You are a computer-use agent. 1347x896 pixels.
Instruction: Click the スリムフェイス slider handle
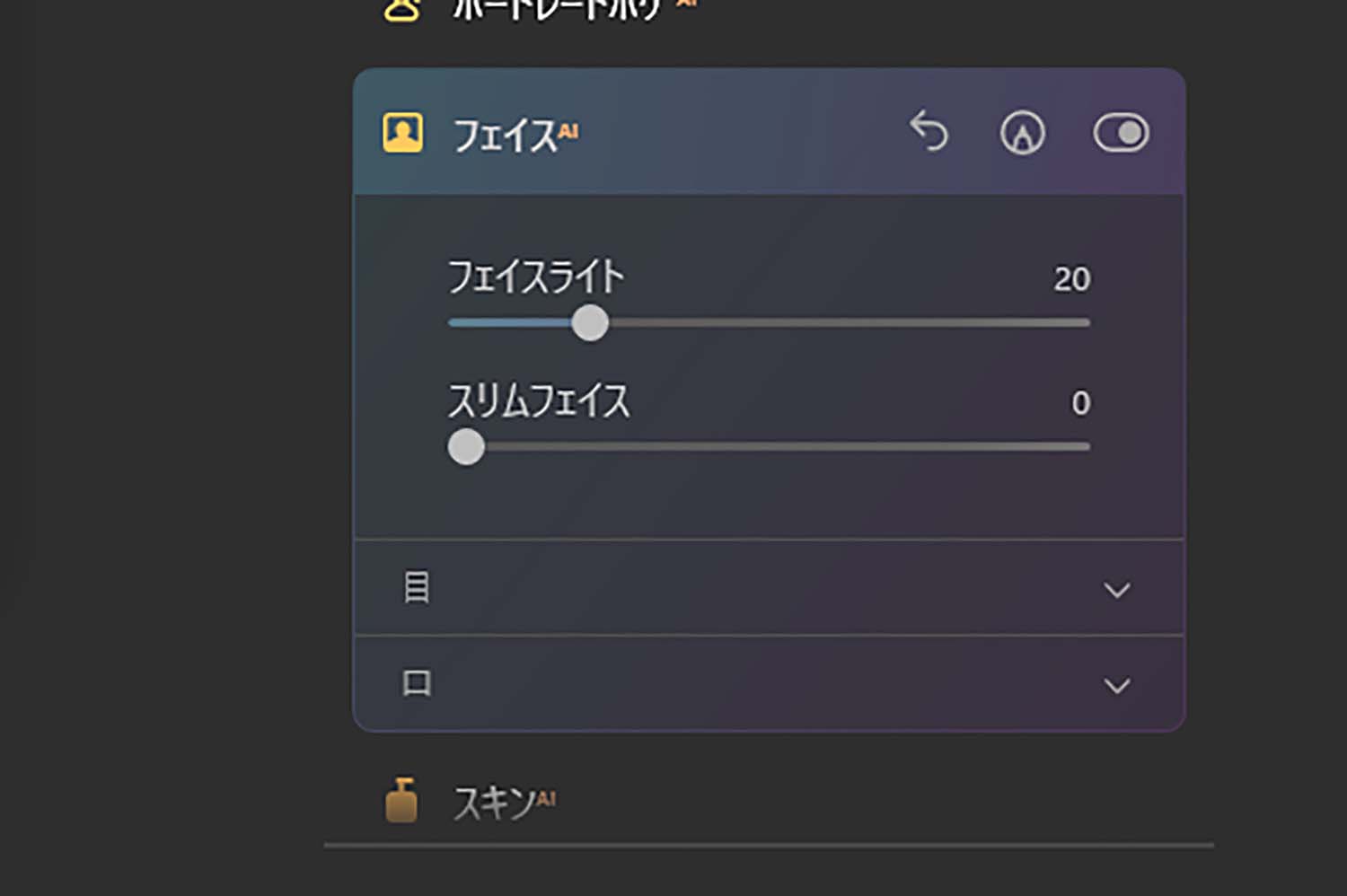click(x=466, y=446)
